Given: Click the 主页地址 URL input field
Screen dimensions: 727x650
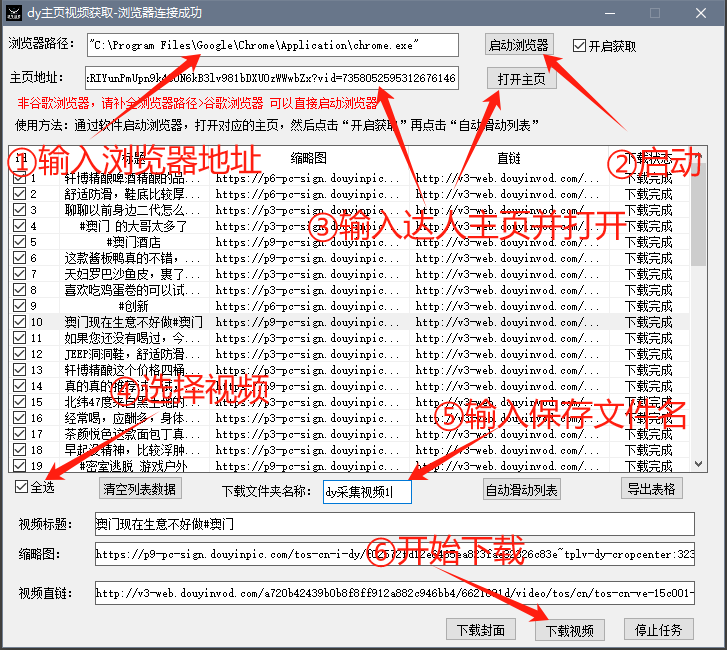Looking at the screenshot, I should [271, 78].
